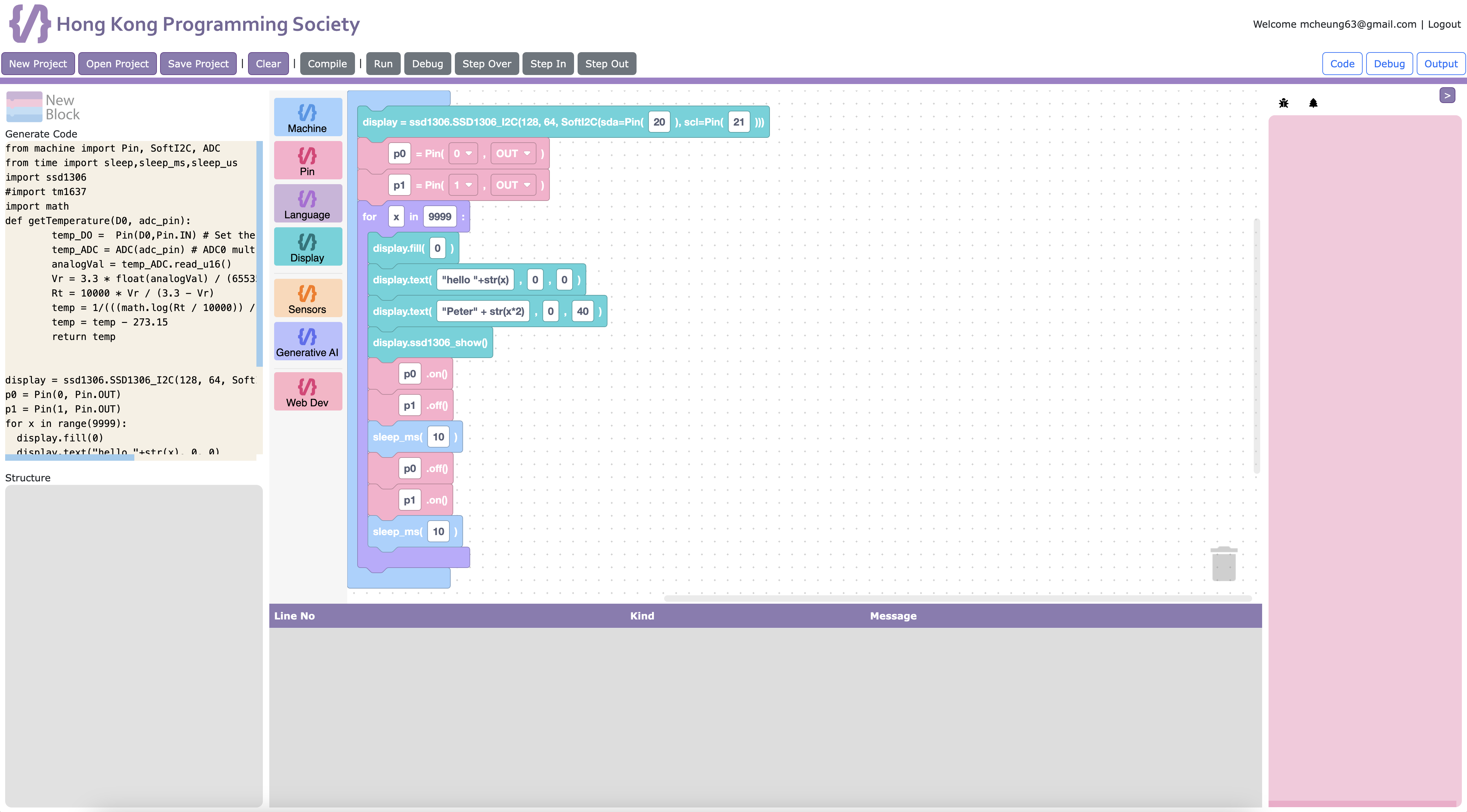Click workspace vertical scrollbar
This screenshot has height=812, width=1467.
(1257, 345)
